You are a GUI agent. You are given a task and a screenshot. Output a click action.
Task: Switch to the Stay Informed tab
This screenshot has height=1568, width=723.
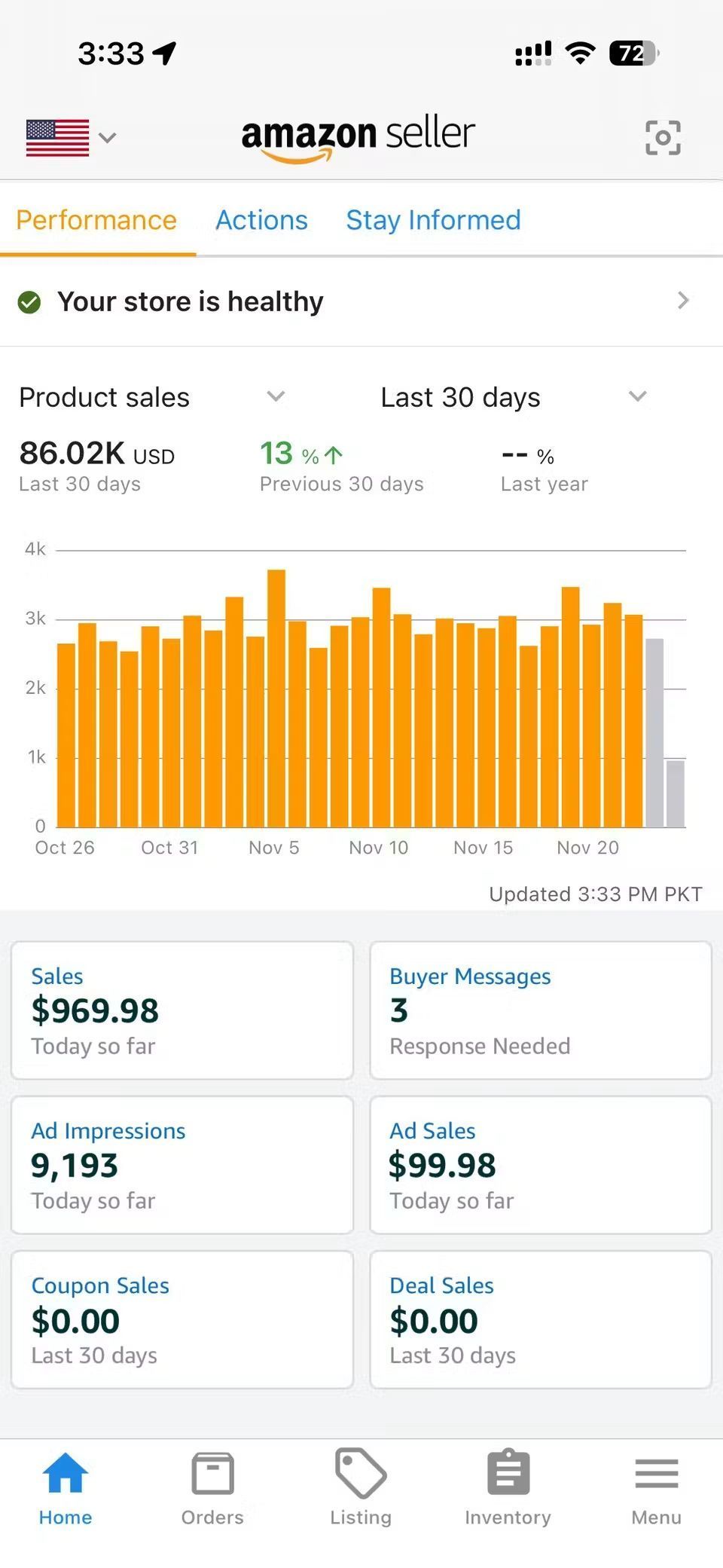tap(433, 220)
